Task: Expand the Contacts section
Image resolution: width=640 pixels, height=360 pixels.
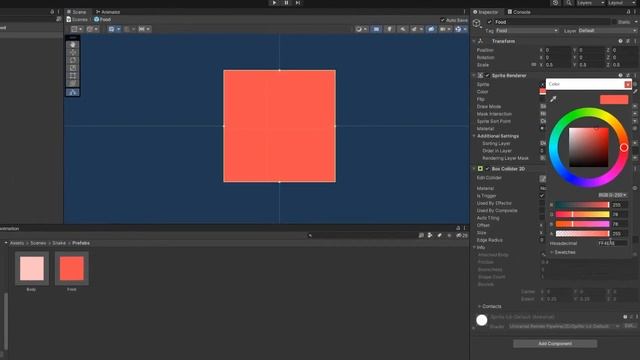Action: [x=479, y=306]
